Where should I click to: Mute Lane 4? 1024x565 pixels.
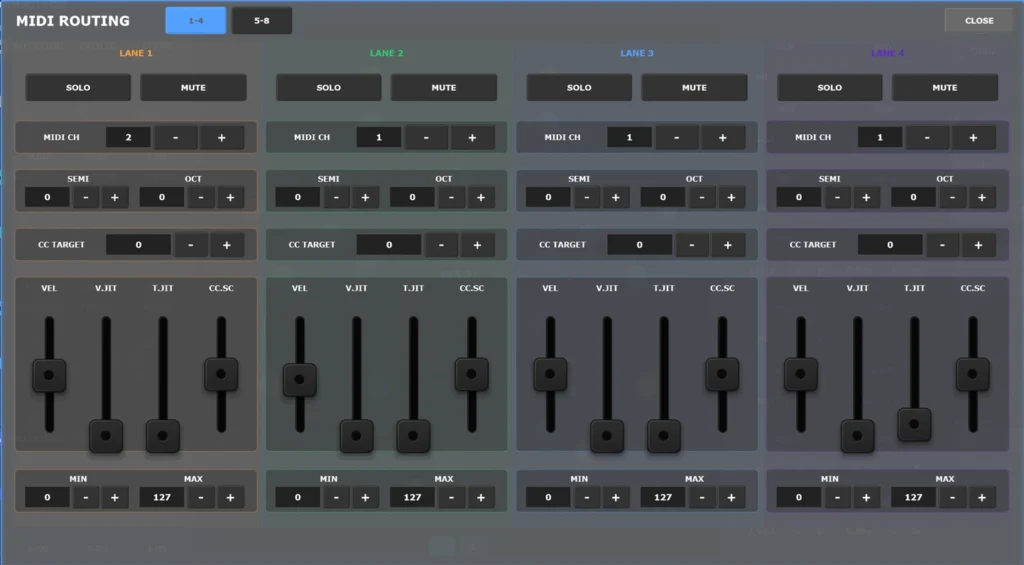(945, 88)
